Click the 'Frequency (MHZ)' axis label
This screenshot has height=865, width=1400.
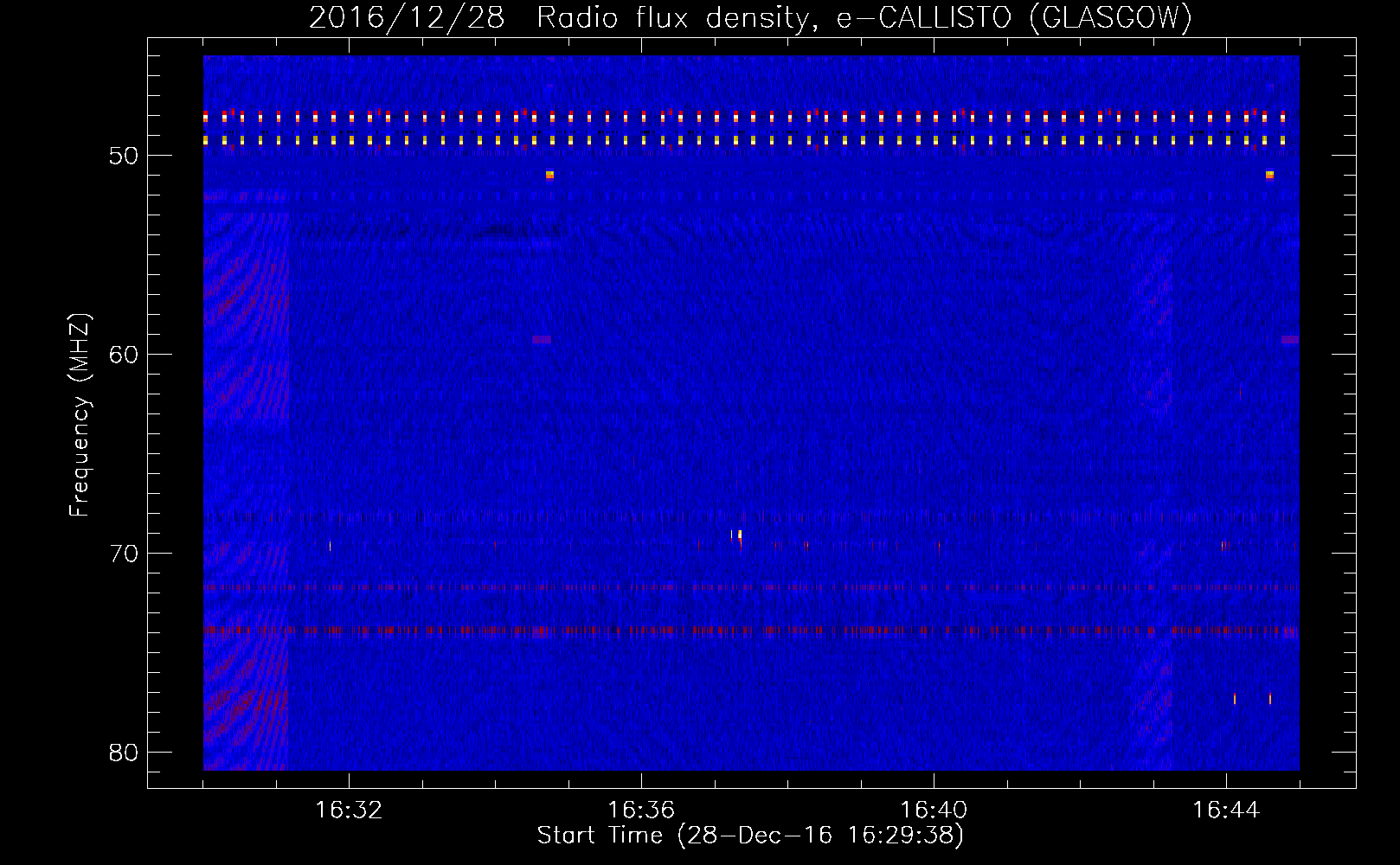pos(80,415)
